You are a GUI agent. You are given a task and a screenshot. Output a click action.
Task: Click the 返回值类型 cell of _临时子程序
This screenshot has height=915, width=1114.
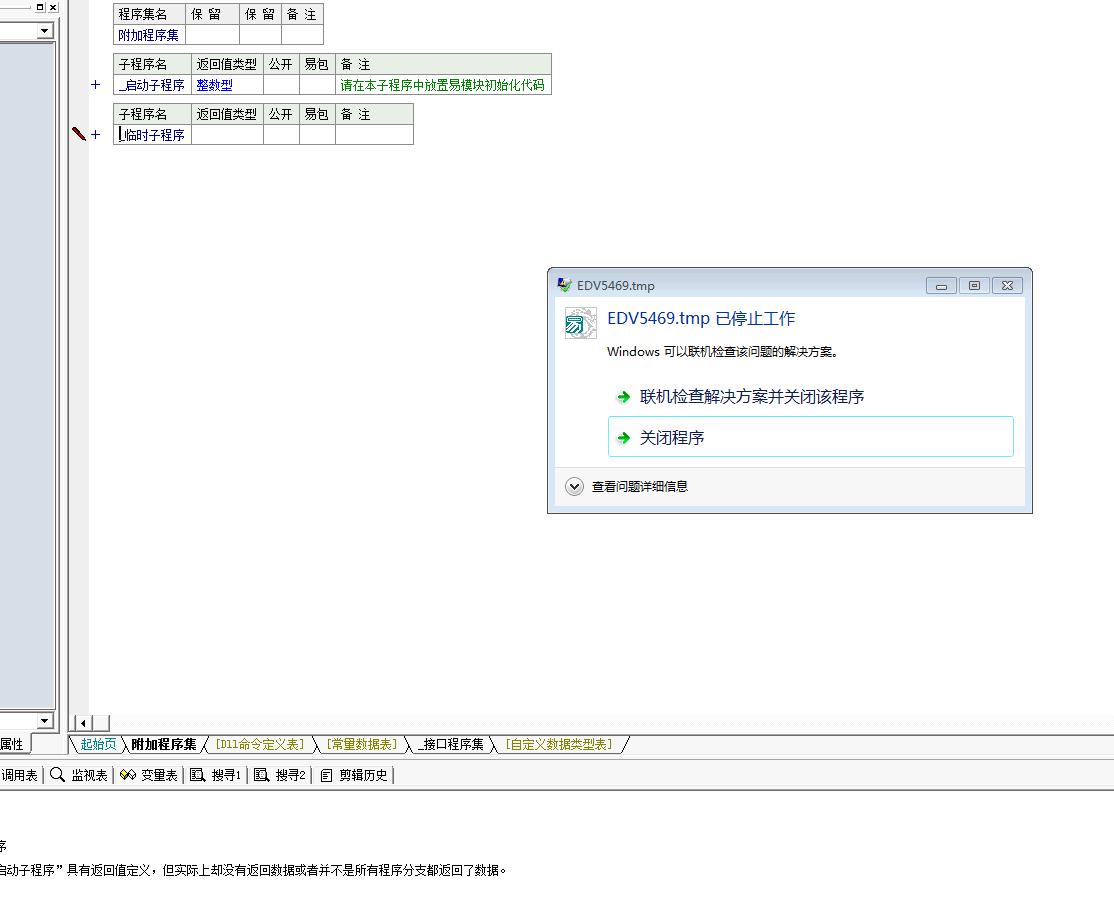click(x=227, y=135)
